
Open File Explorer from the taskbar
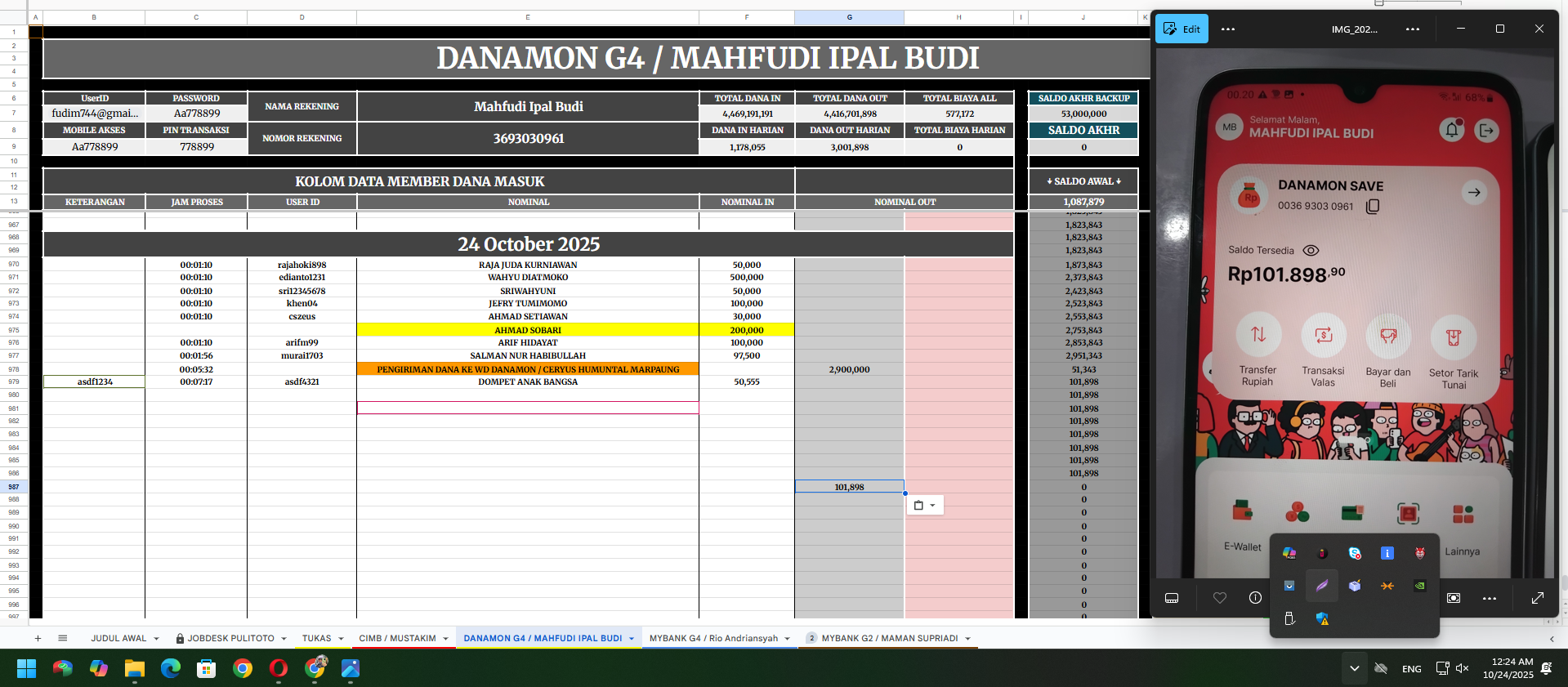[x=135, y=668]
